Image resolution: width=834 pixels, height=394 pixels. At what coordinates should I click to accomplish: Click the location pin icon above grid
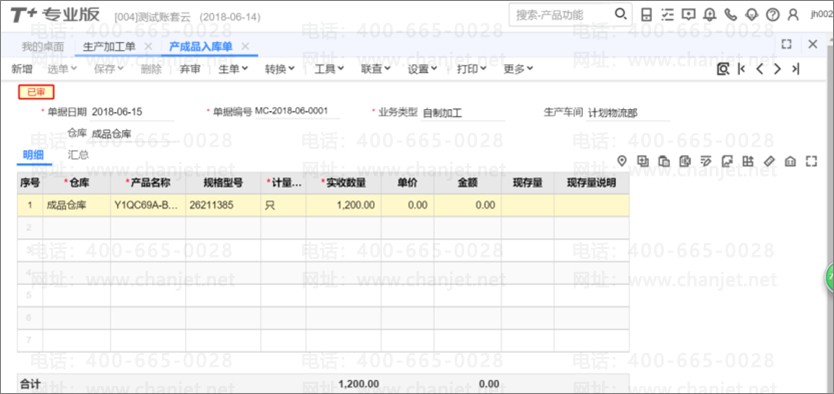pos(622,161)
